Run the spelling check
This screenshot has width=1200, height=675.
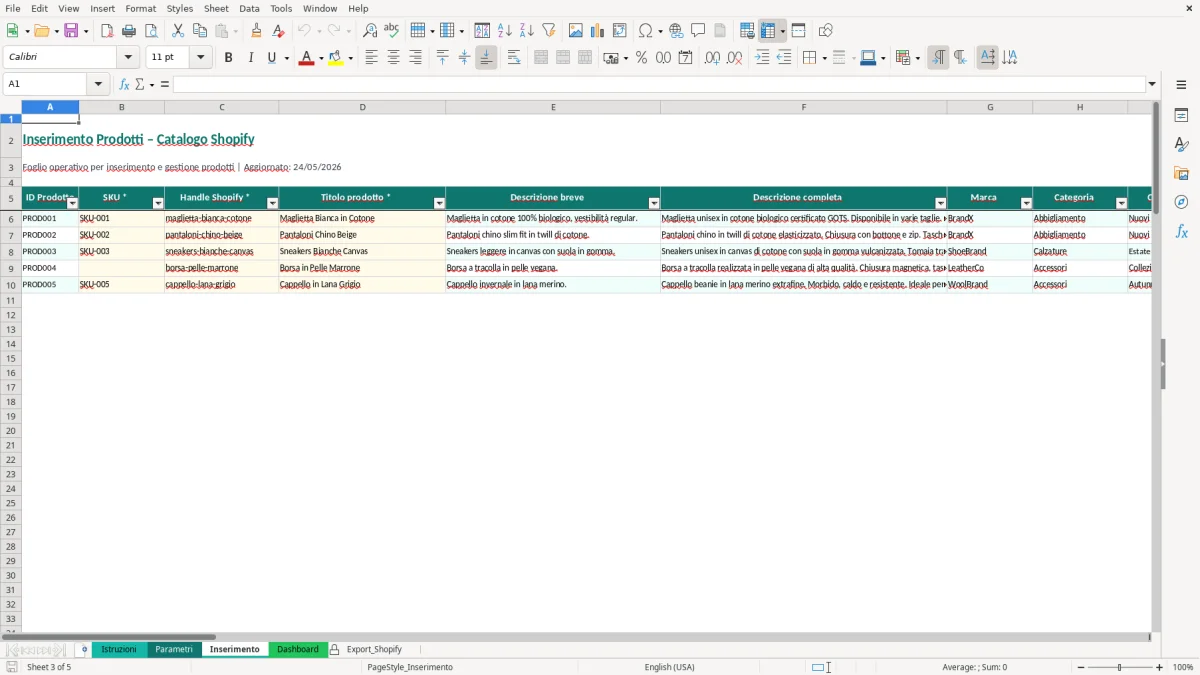[392, 31]
